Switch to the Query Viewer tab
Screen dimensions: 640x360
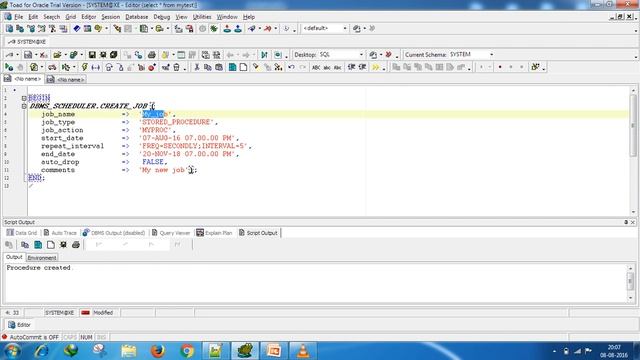pos(171,233)
